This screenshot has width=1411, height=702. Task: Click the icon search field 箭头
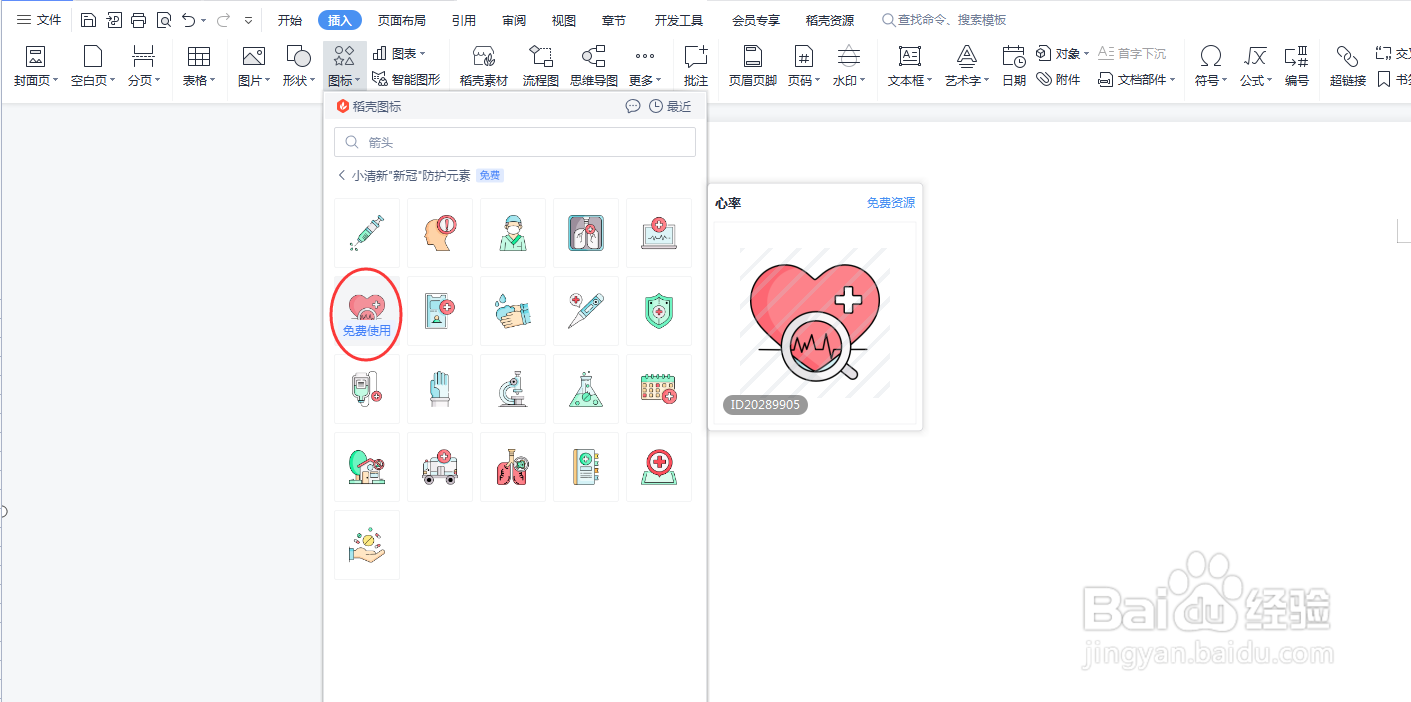click(x=515, y=142)
